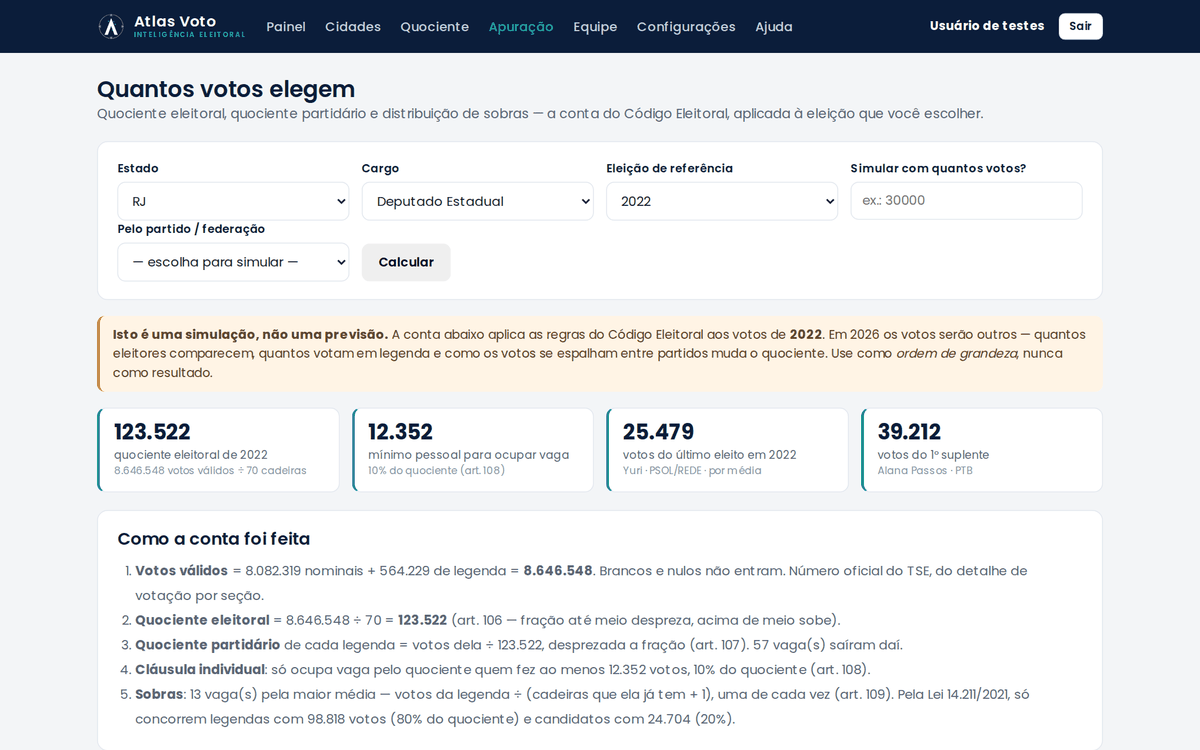Click the text Alana Passos · PTB
Image resolution: width=1200 pixels, height=750 pixels.
(925, 471)
